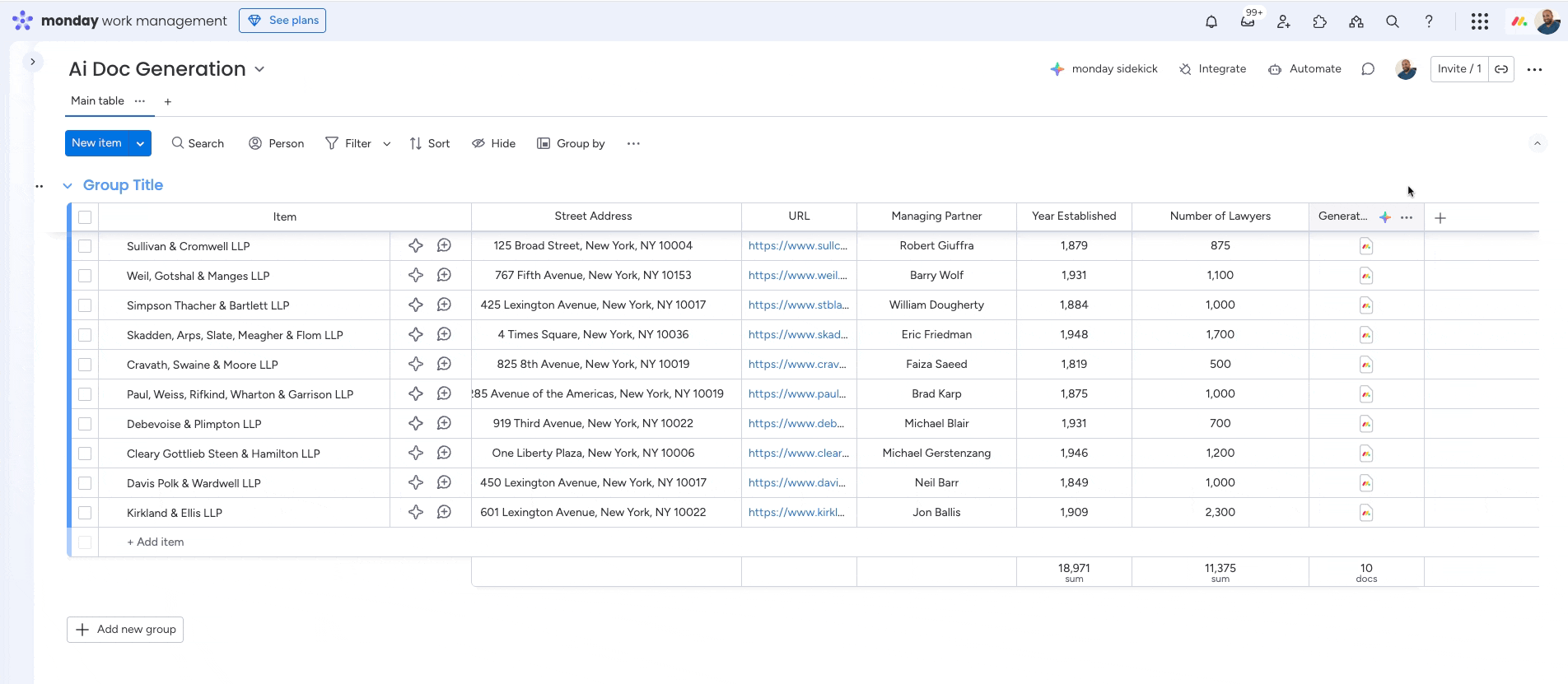The image size is (1568, 684).
Task: Click the Group Title heading
Action: 124,185
